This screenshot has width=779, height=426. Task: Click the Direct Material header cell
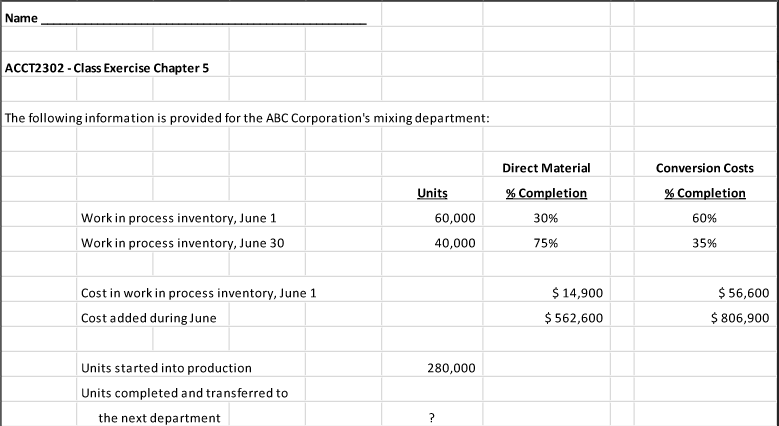point(546,168)
